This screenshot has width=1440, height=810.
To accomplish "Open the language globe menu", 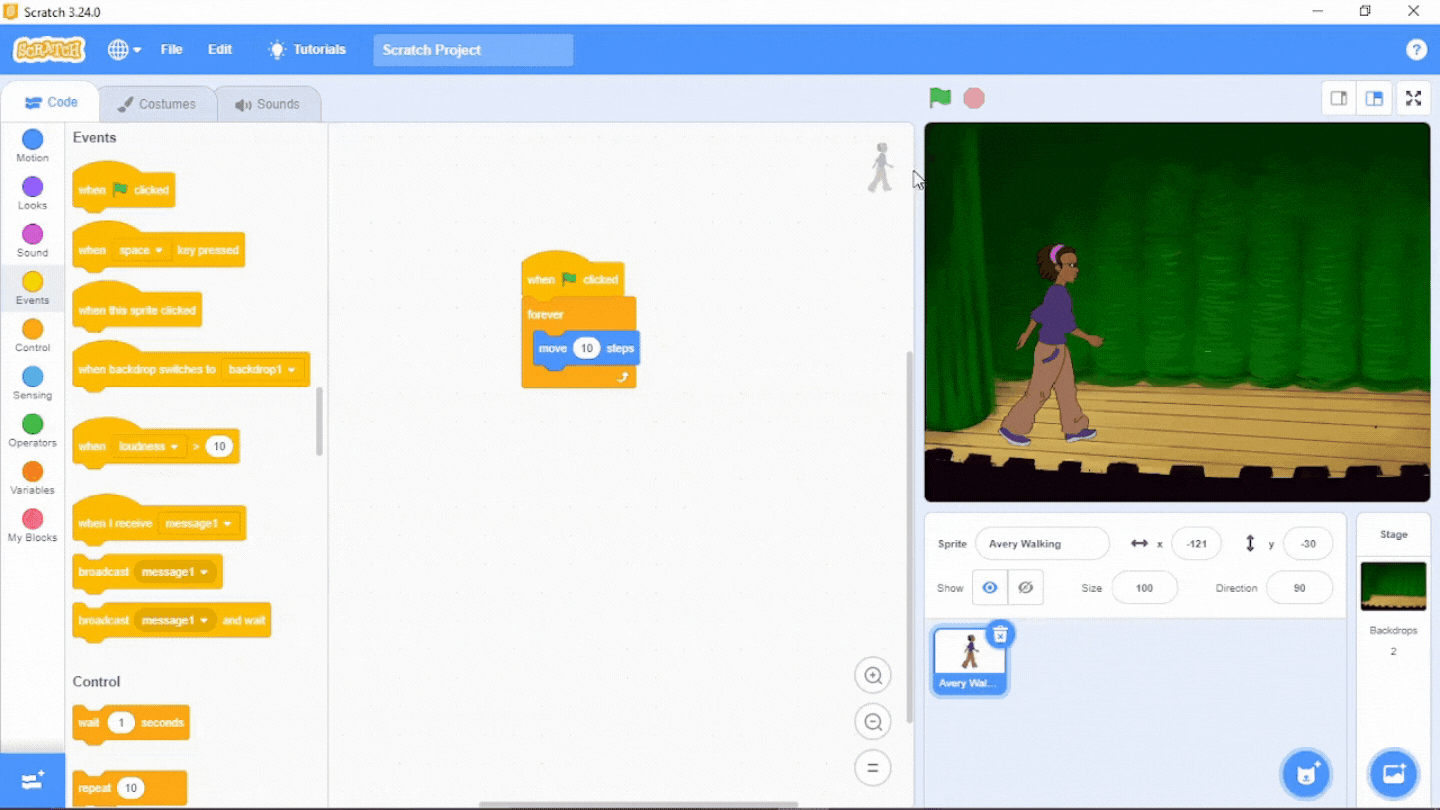I will [124, 50].
